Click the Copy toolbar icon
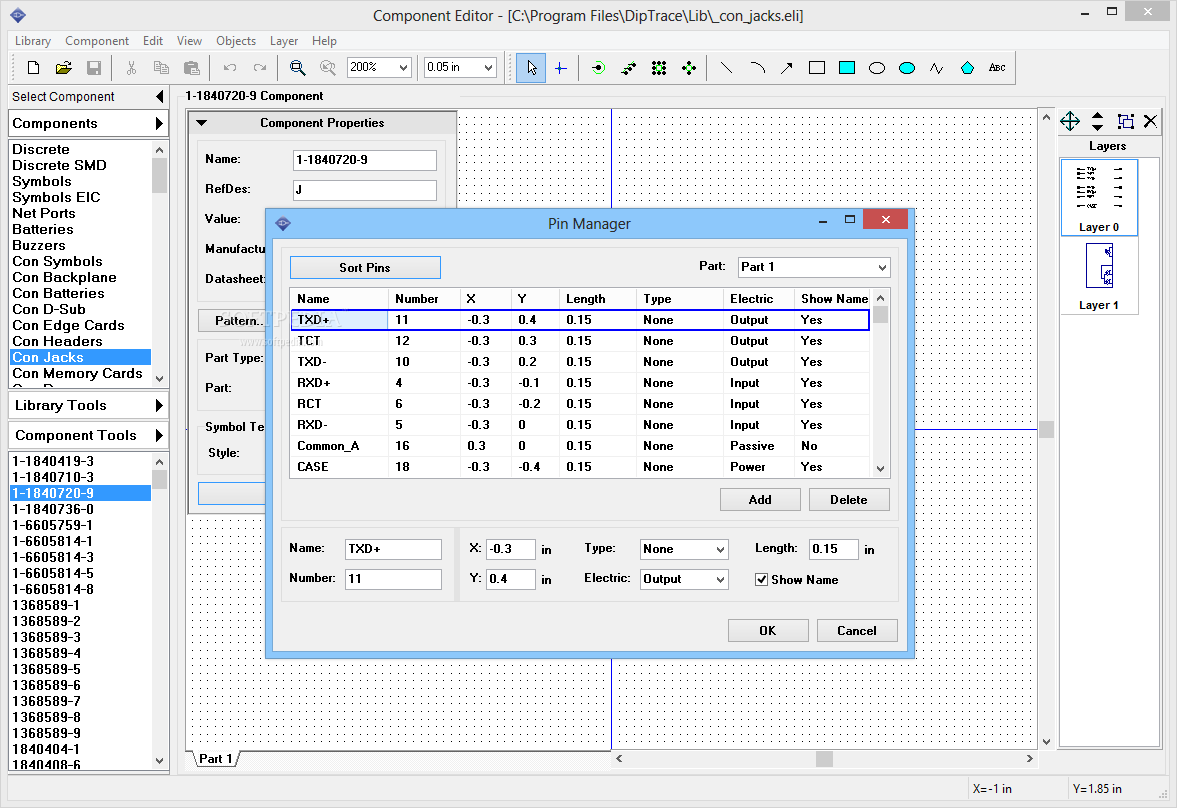1177x808 pixels. coord(161,68)
